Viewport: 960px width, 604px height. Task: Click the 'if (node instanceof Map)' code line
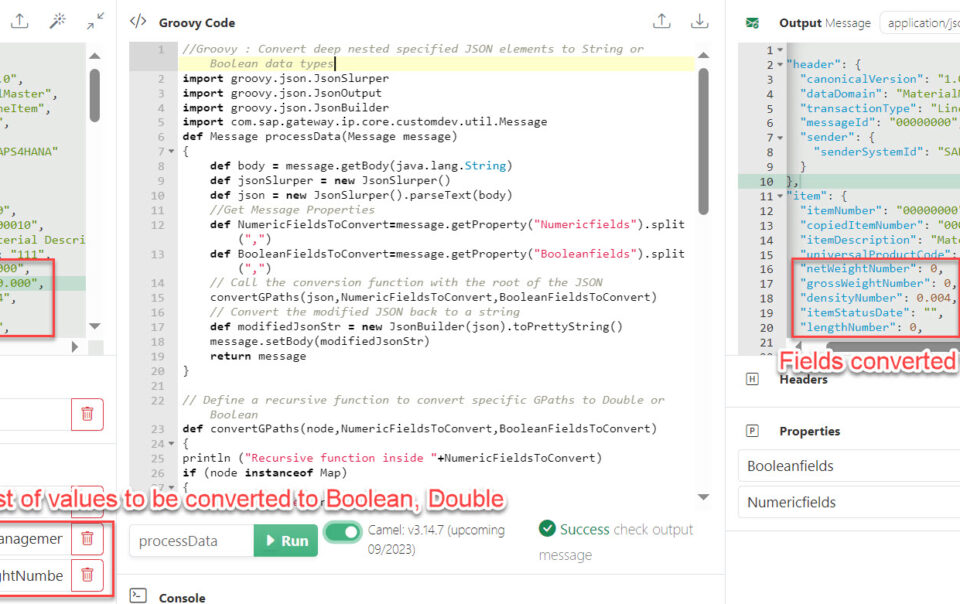point(264,472)
